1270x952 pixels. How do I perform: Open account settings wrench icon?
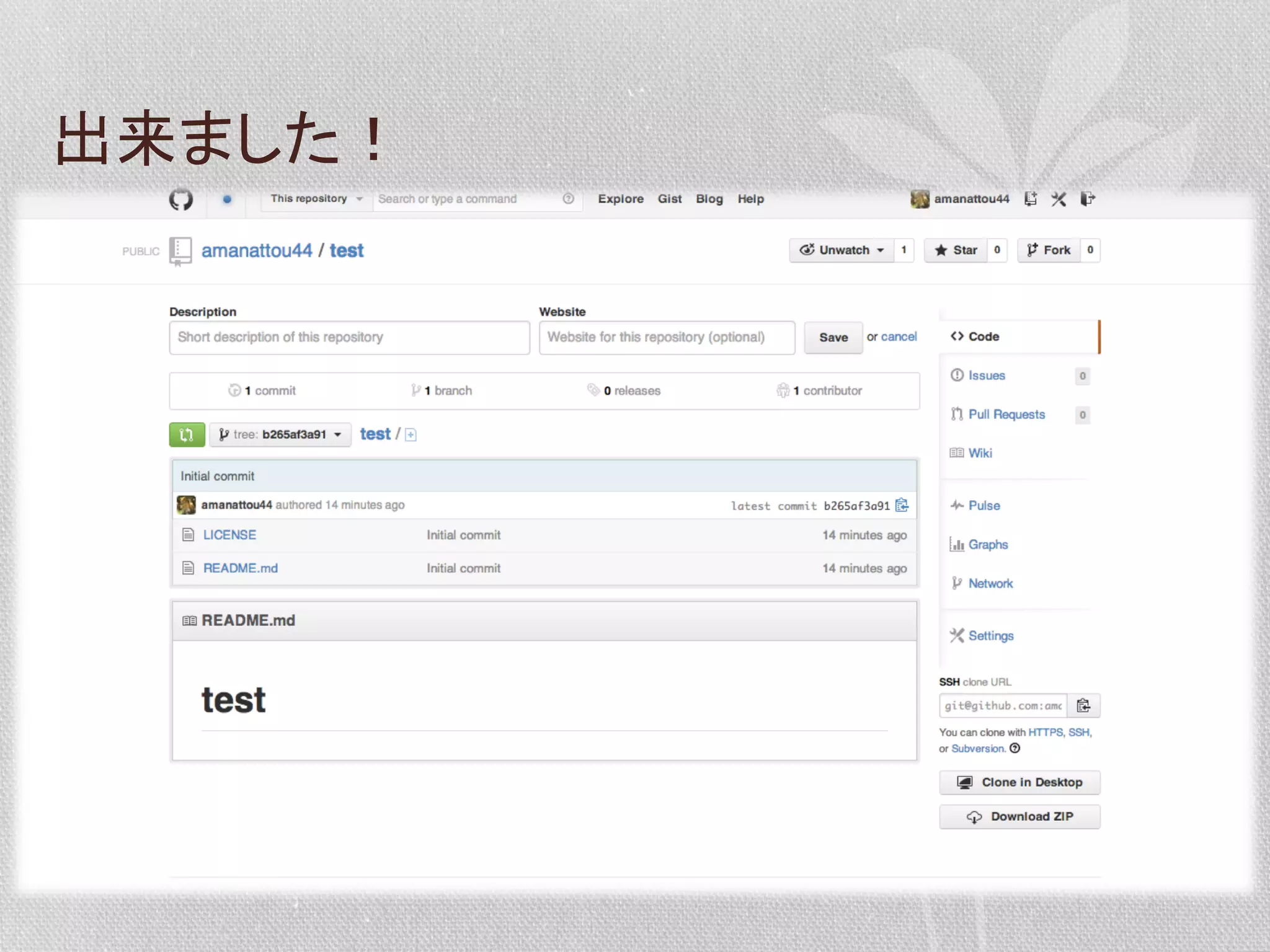click(x=1059, y=199)
